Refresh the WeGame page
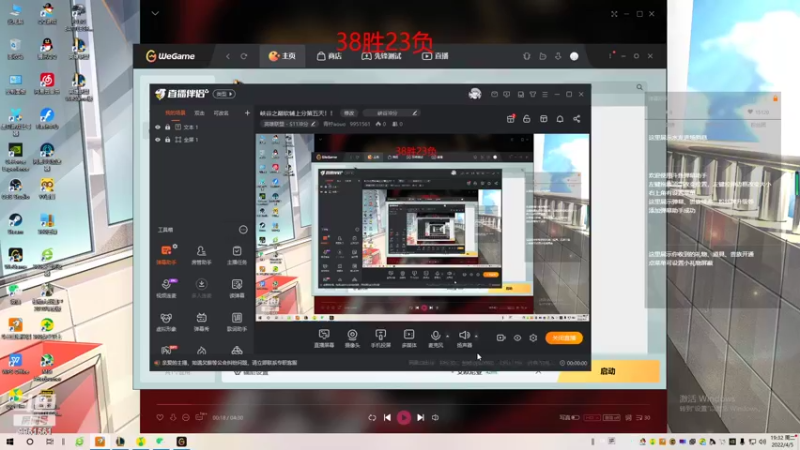Image resolution: width=800 pixels, height=450 pixels. [244, 56]
